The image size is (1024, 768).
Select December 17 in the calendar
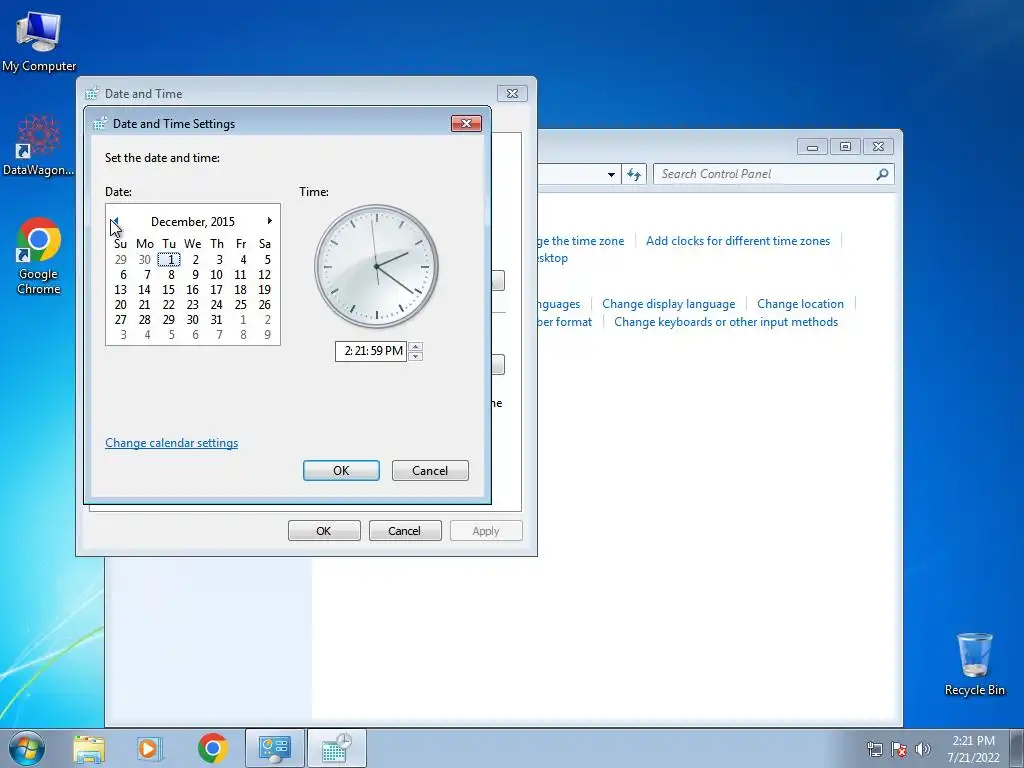point(216,289)
